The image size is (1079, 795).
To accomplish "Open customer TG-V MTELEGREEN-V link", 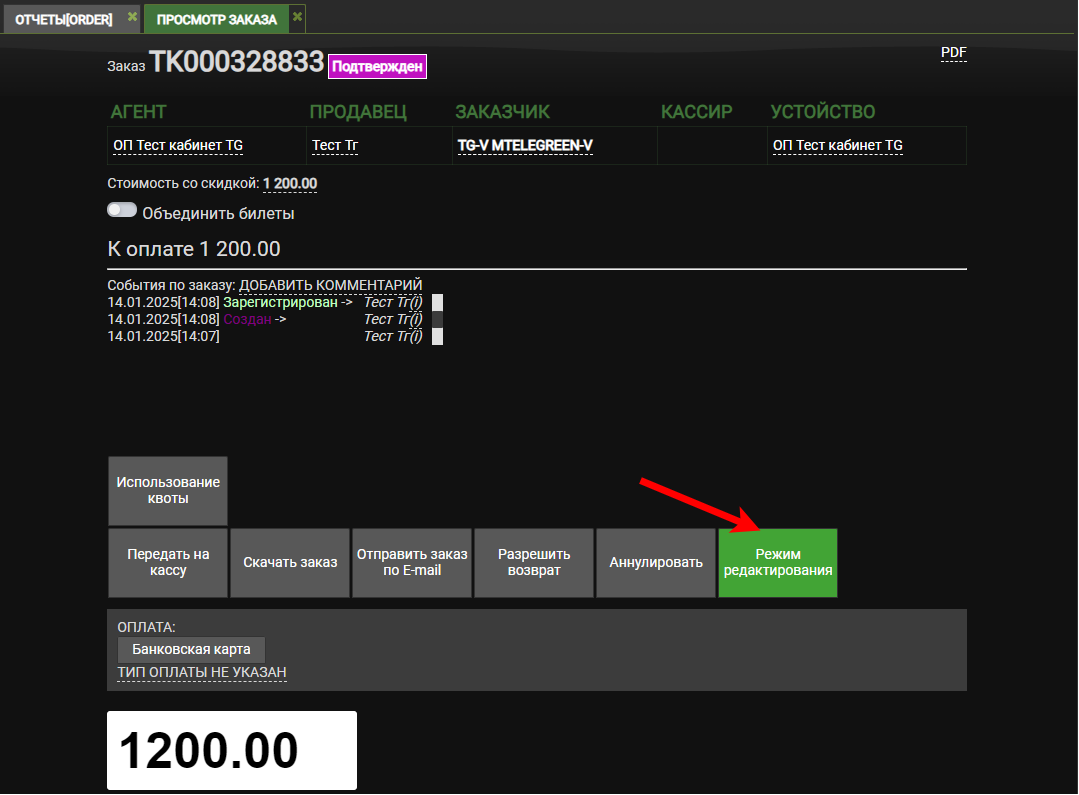I will pos(525,146).
